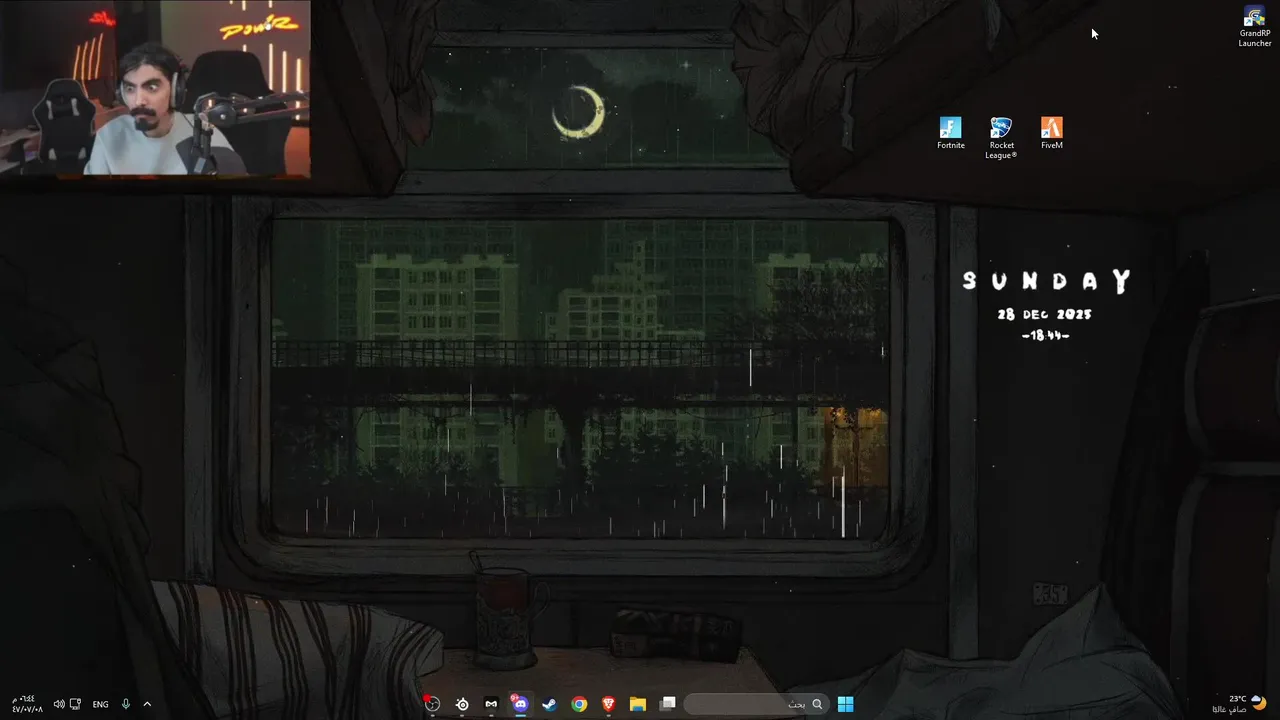This screenshot has width=1280, height=720.
Task: Select the GrandRP Launcher desktop icon
Action: pyautogui.click(x=1254, y=27)
